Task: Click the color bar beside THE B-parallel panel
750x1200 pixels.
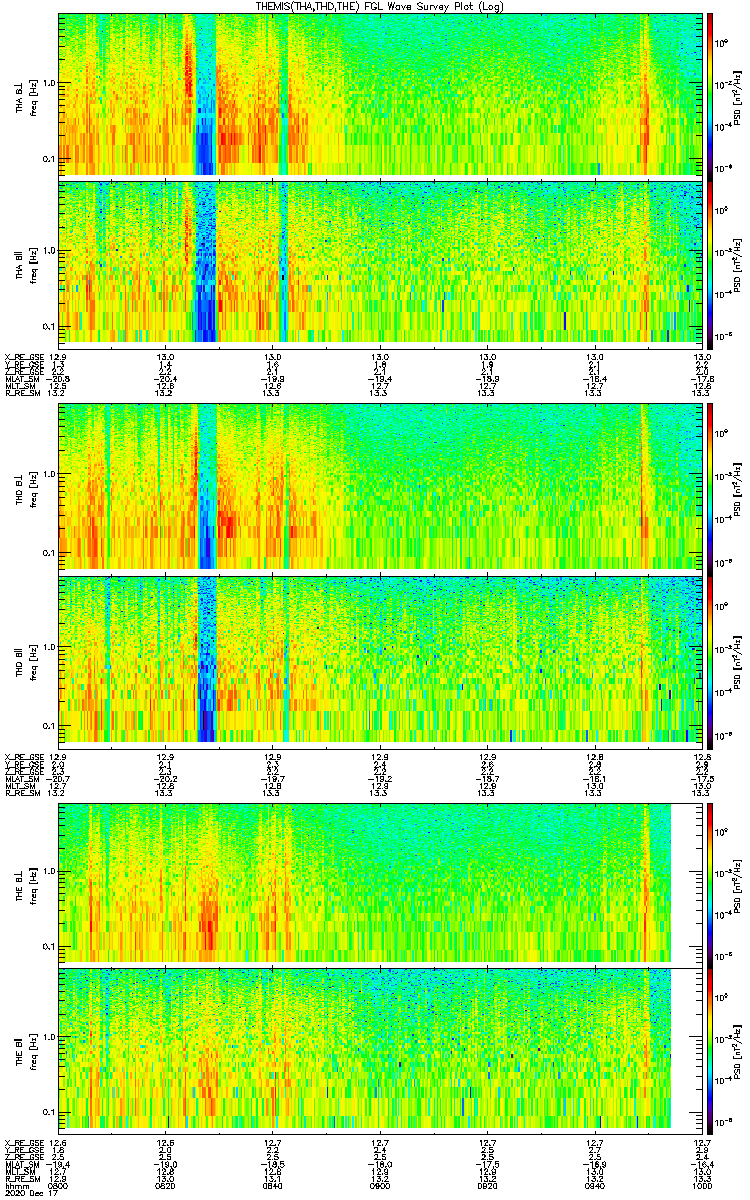Action: pos(710,1051)
